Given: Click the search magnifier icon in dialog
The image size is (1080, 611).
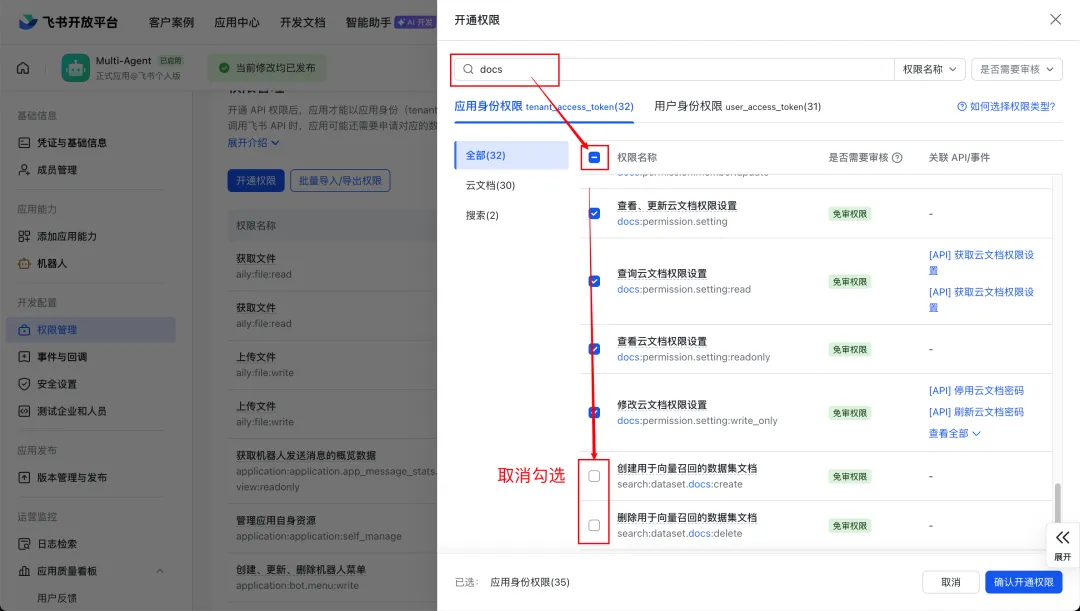Looking at the screenshot, I should (468, 69).
